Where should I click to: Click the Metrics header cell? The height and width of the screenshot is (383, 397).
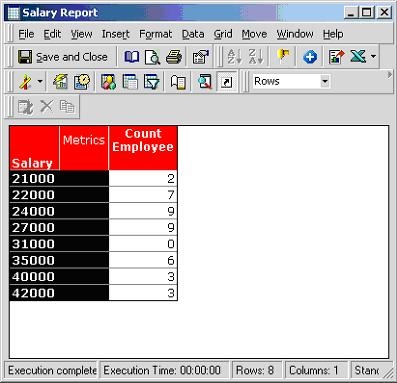84,148
